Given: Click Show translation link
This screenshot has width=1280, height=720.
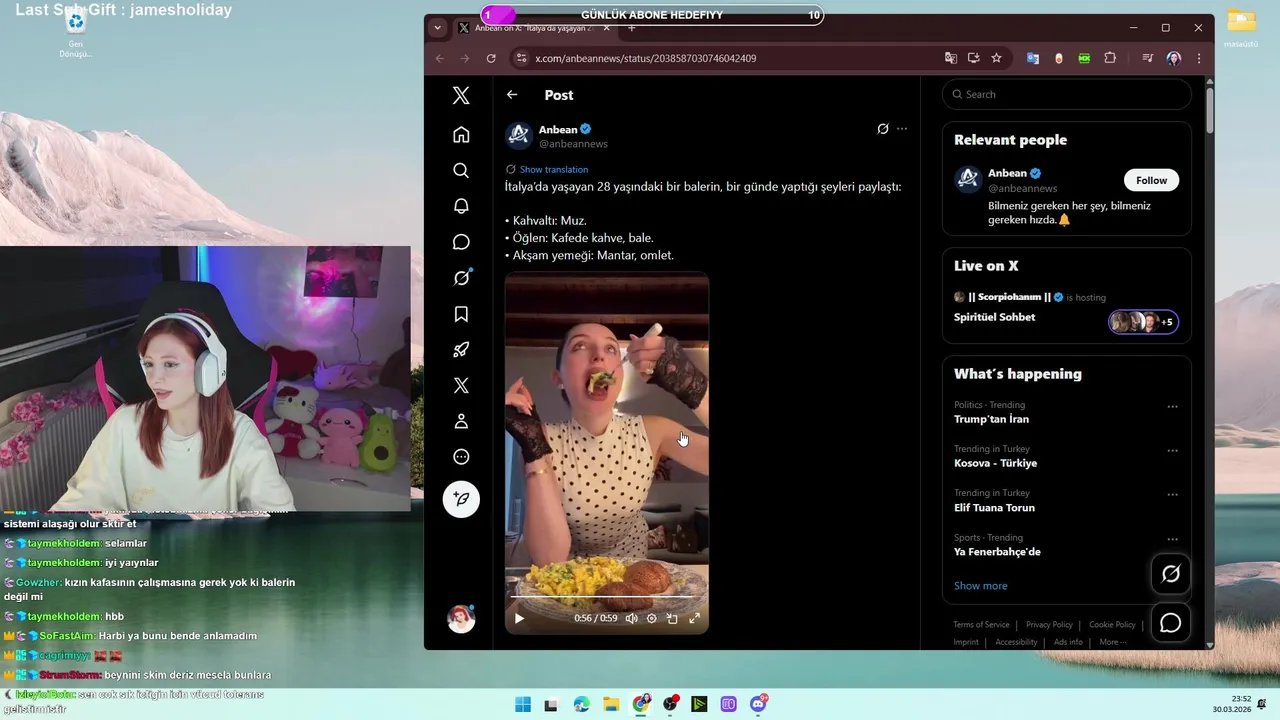Looking at the screenshot, I should tap(554, 170).
